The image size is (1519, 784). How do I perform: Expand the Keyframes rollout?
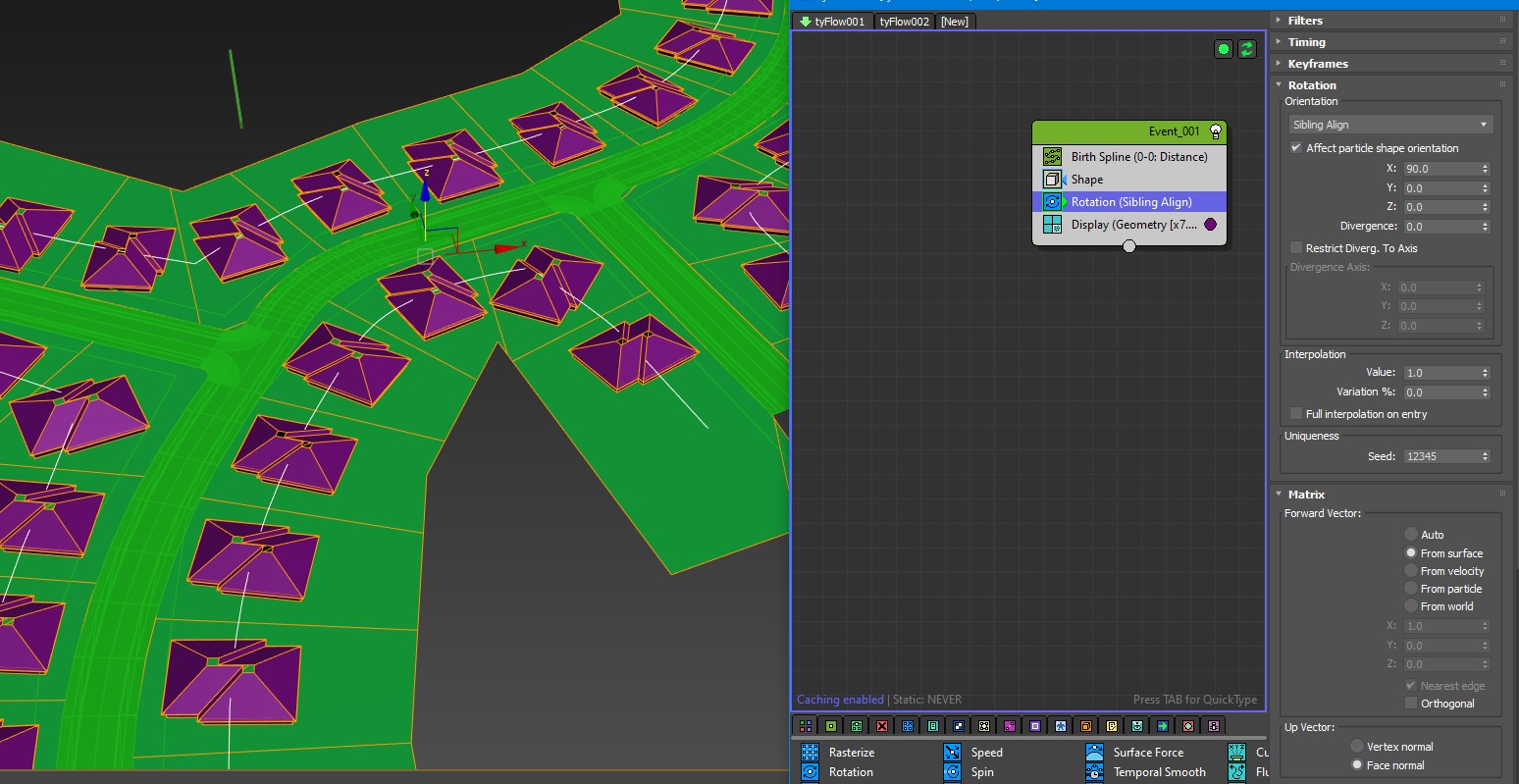[x=1317, y=64]
